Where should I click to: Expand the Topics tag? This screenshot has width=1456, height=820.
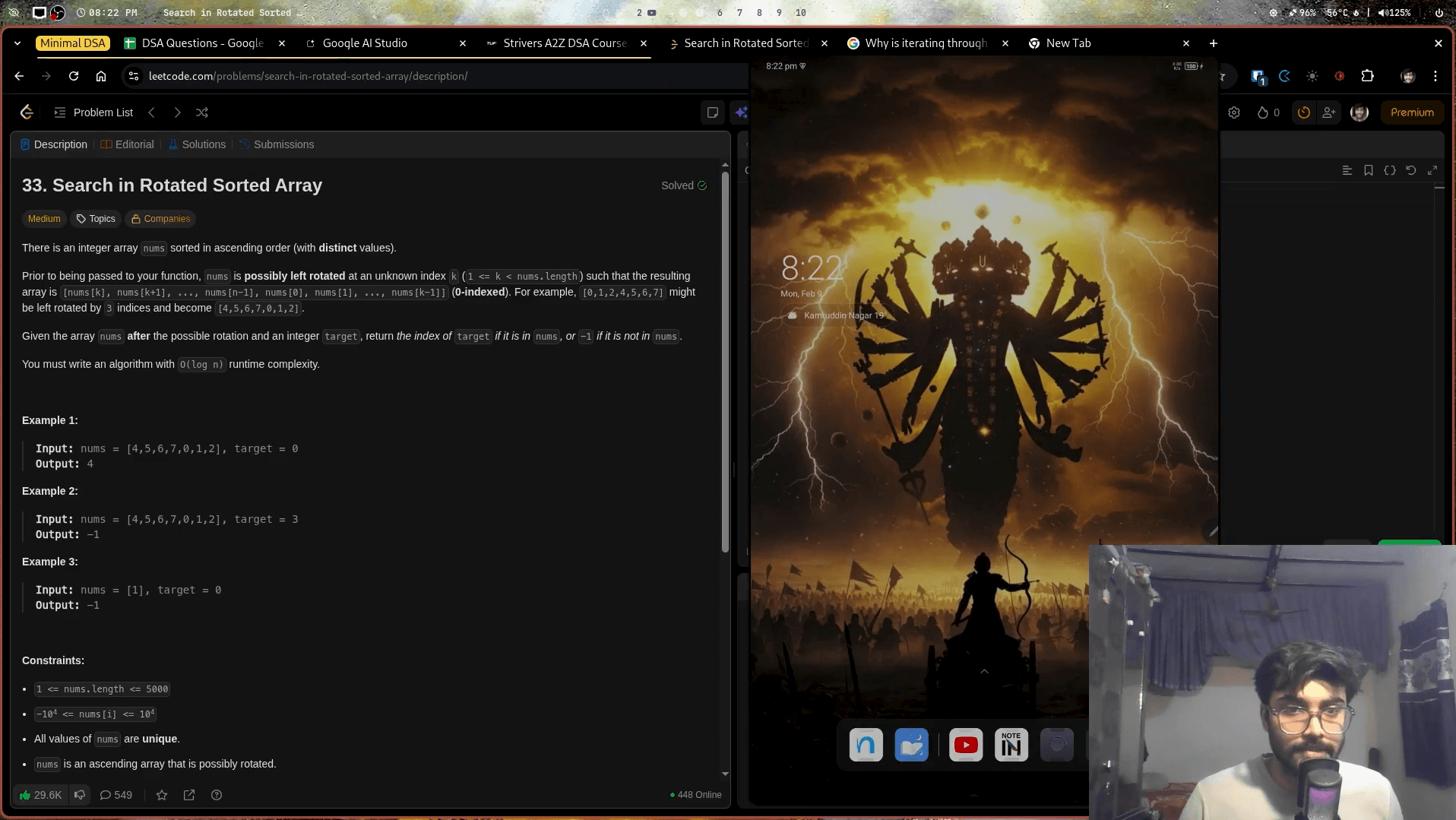pyautogui.click(x=96, y=219)
